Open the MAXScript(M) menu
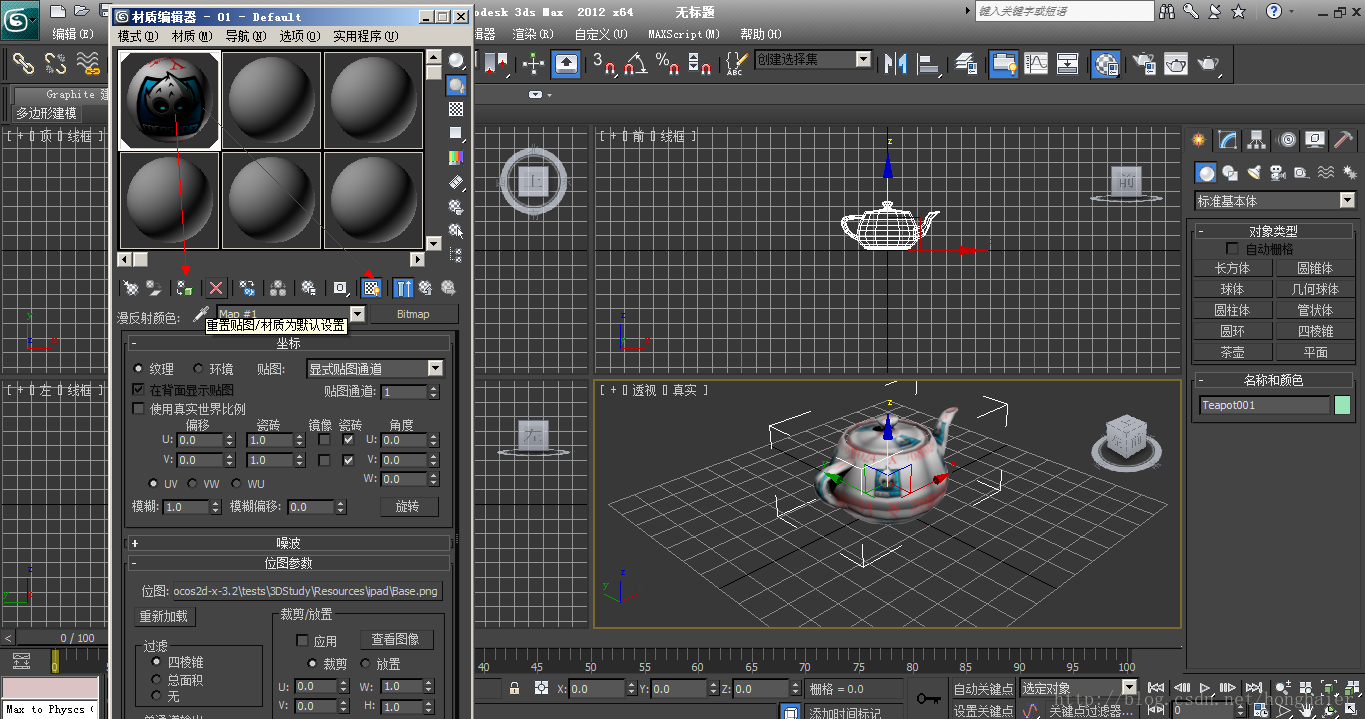 click(683, 34)
